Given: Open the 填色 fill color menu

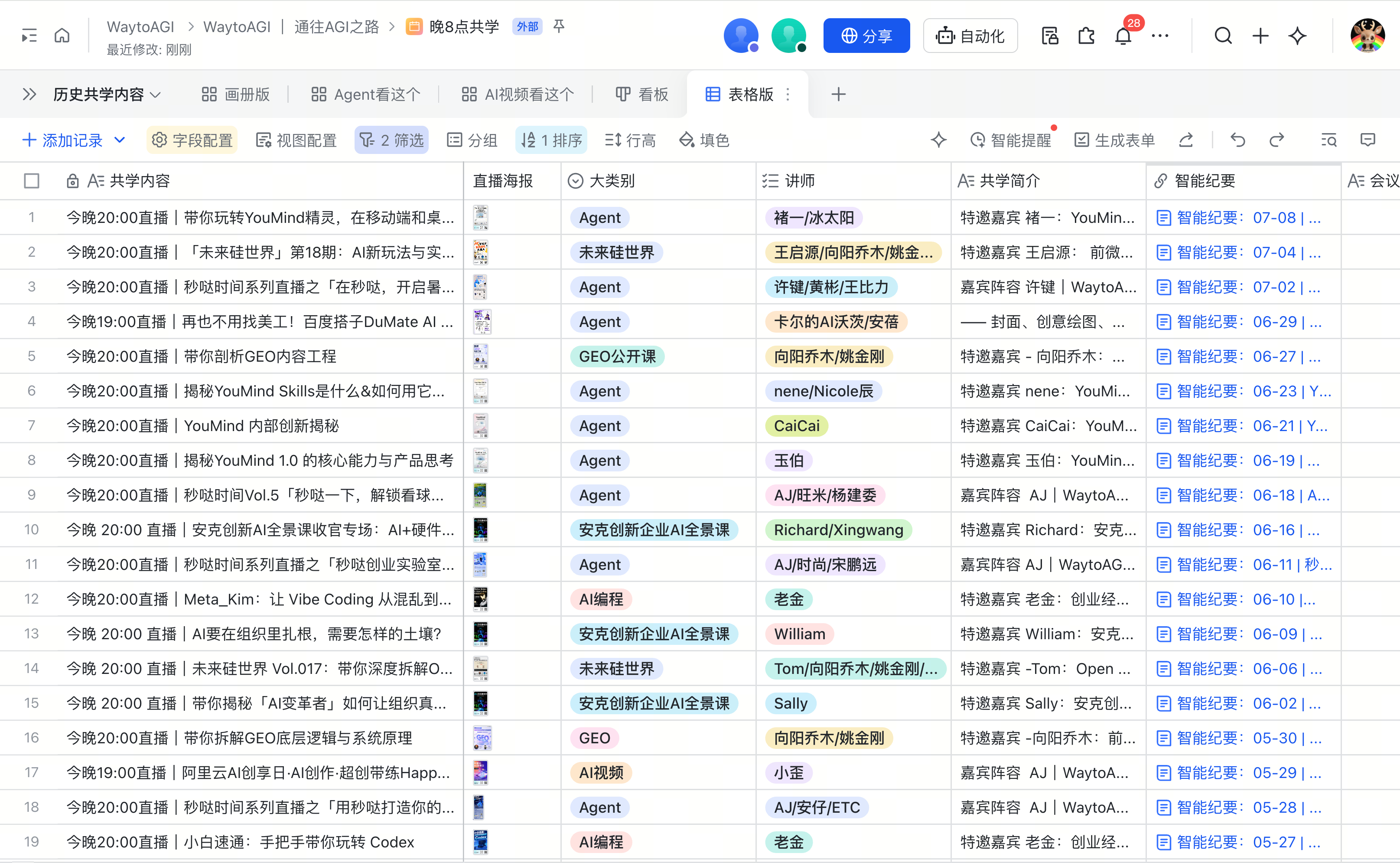Looking at the screenshot, I should 704,140.
